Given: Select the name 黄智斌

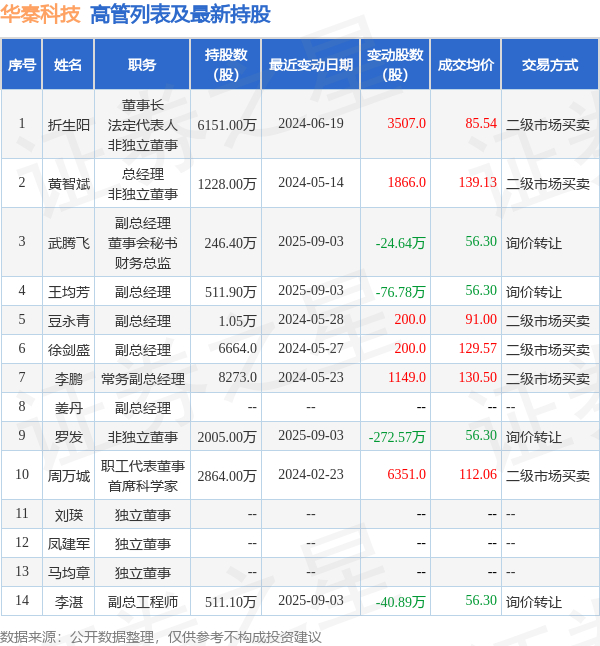Looking at the screenshot, I should point(69,183).
